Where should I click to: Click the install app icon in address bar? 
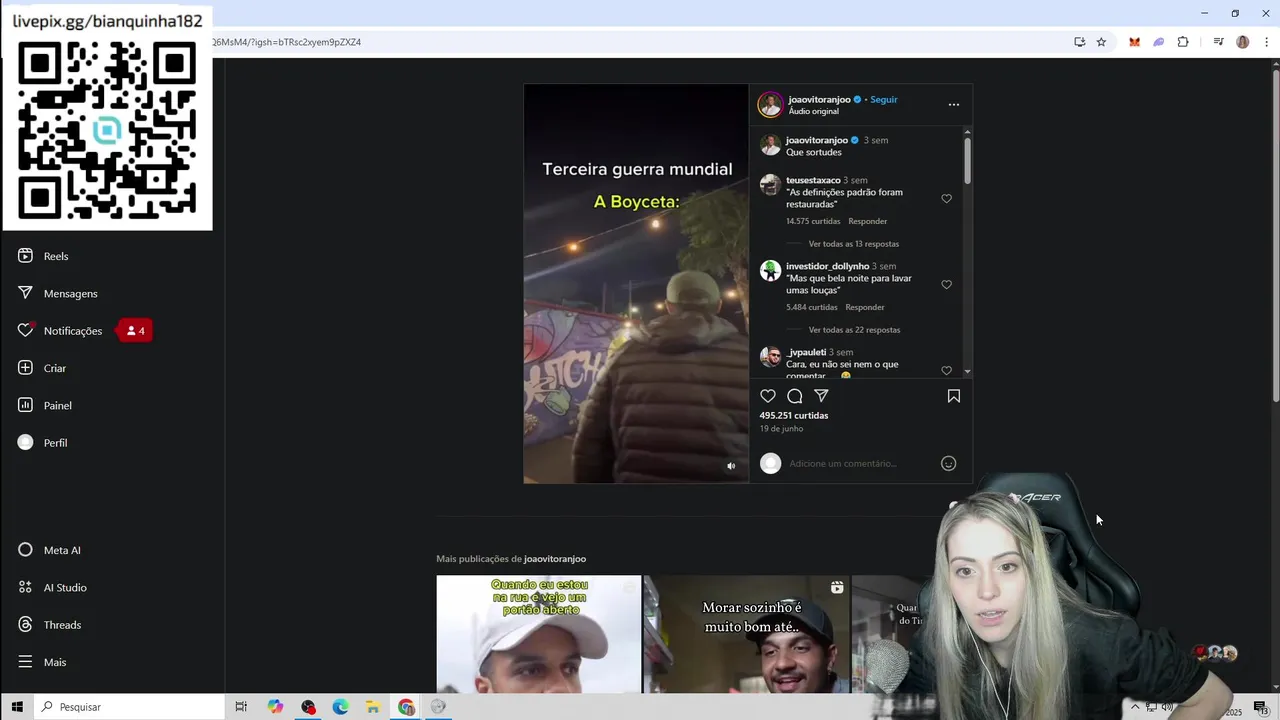click(1079, 42)
